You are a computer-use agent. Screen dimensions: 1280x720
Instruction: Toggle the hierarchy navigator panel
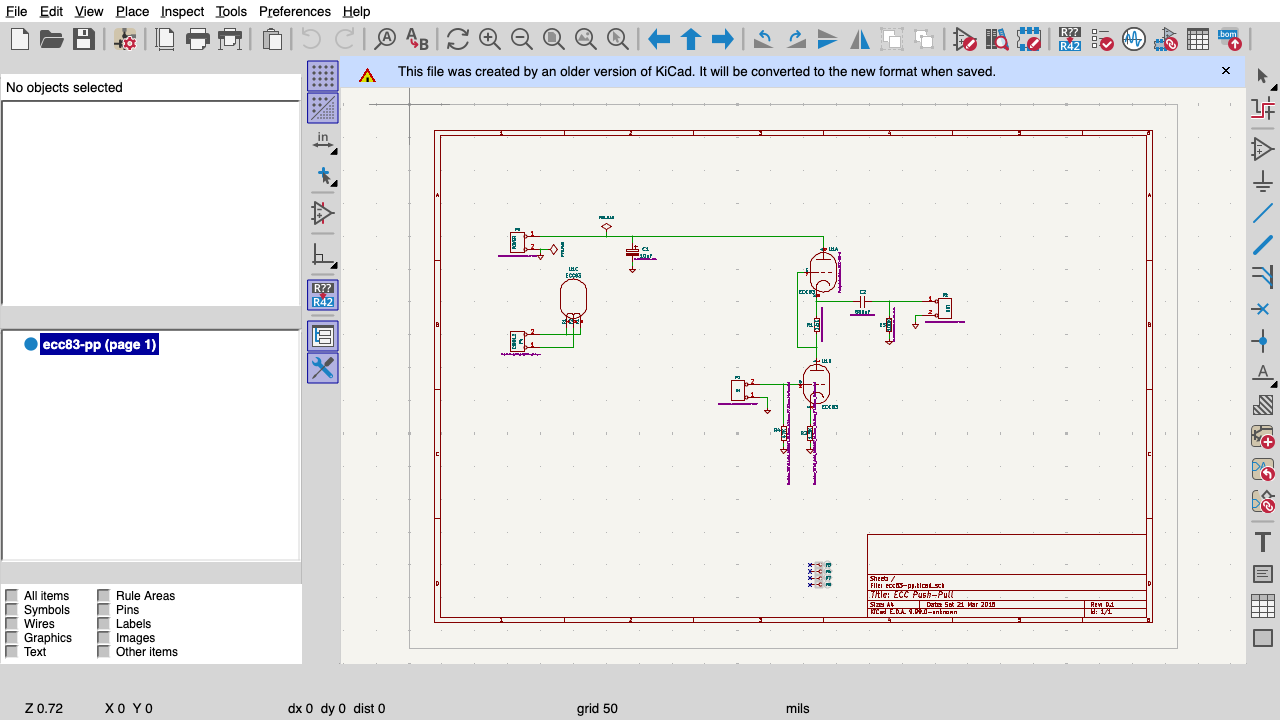click(322, 336)
